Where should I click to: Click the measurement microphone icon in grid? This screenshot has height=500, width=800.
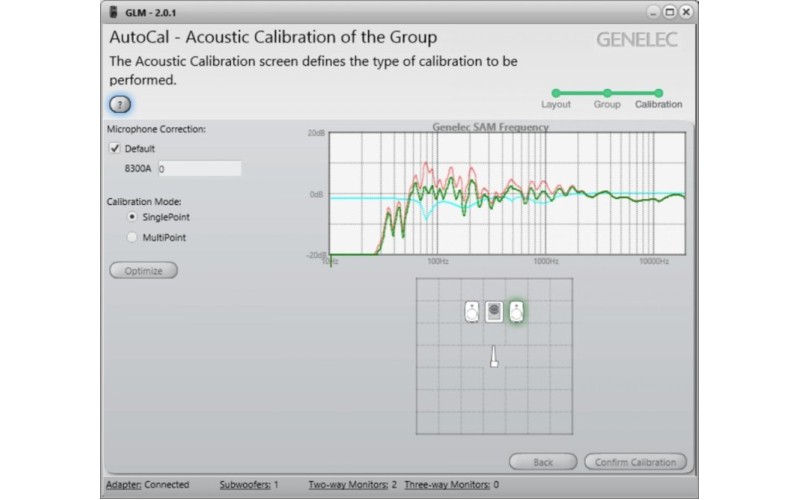(494, 356)
